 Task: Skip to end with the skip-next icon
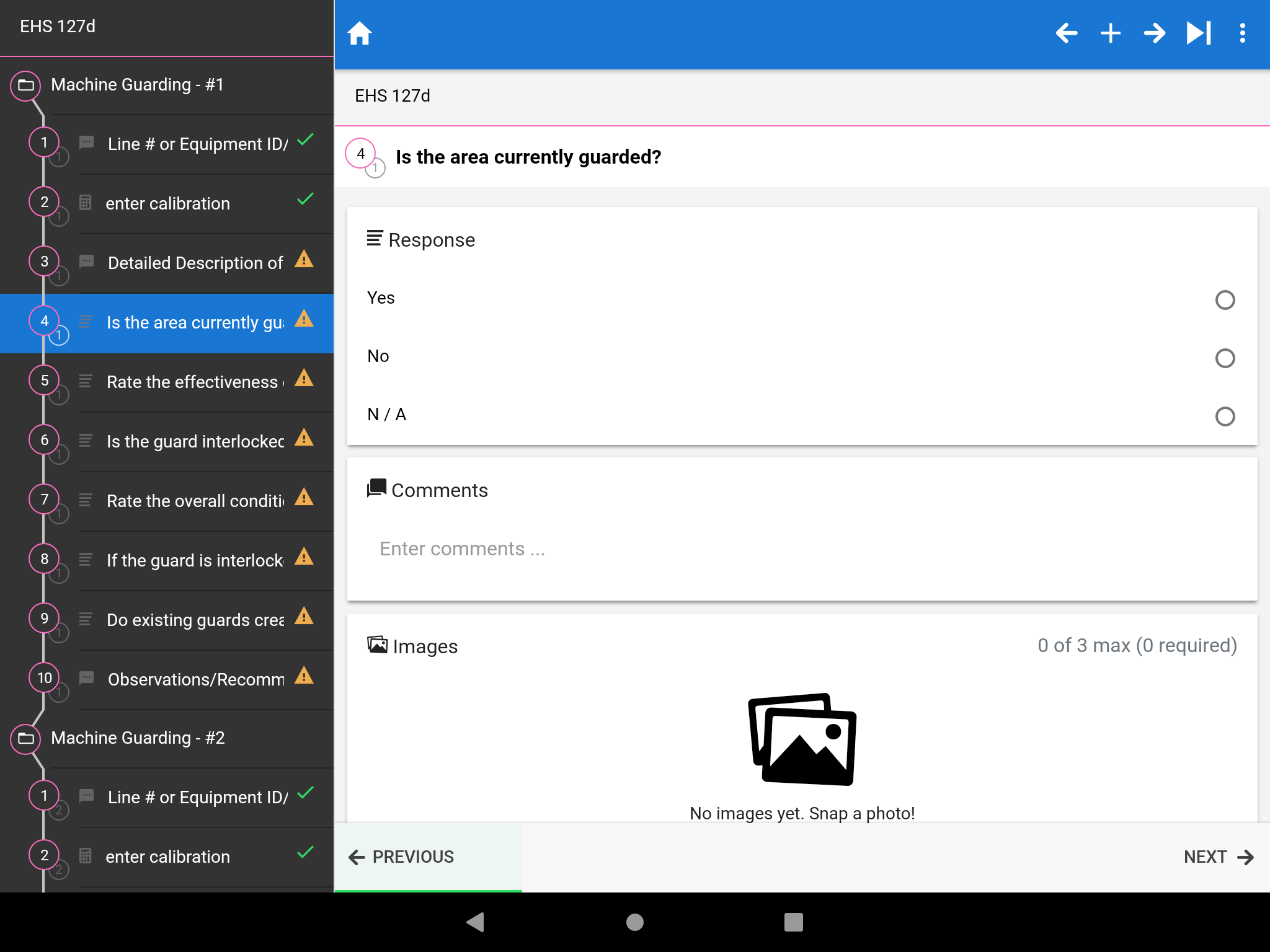1199,33
